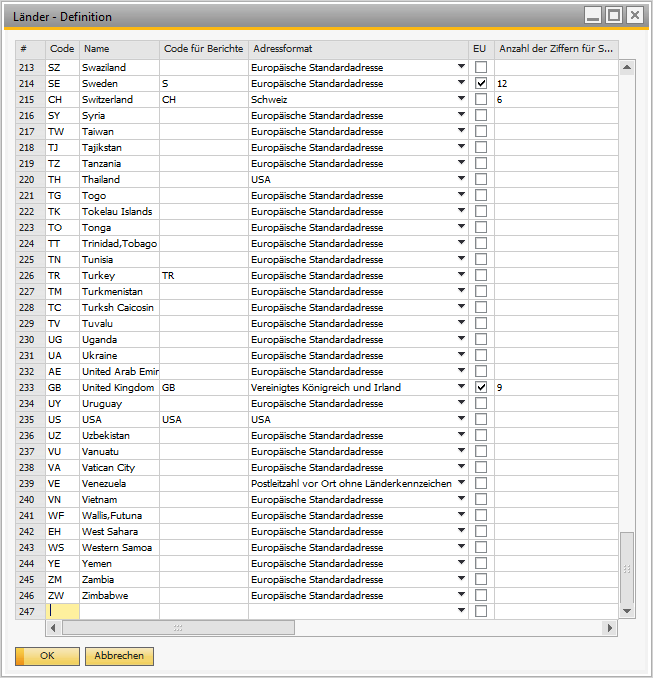
Task: Click the Name cell 'Tokelau Islands'
Action: (x=119, y=211)
